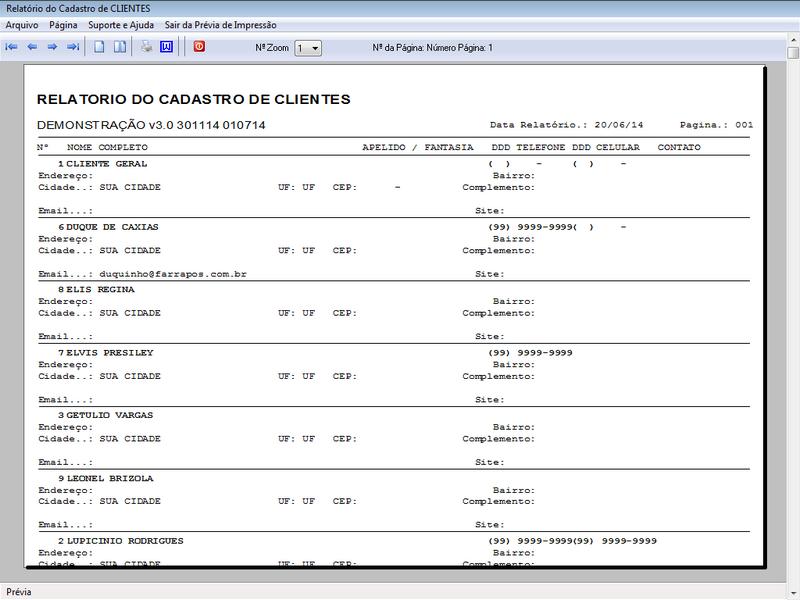This screenshot has width=800, height=600.
Task: Click the APELIDO / FANTASIA column header
Action: click(417, 147)
